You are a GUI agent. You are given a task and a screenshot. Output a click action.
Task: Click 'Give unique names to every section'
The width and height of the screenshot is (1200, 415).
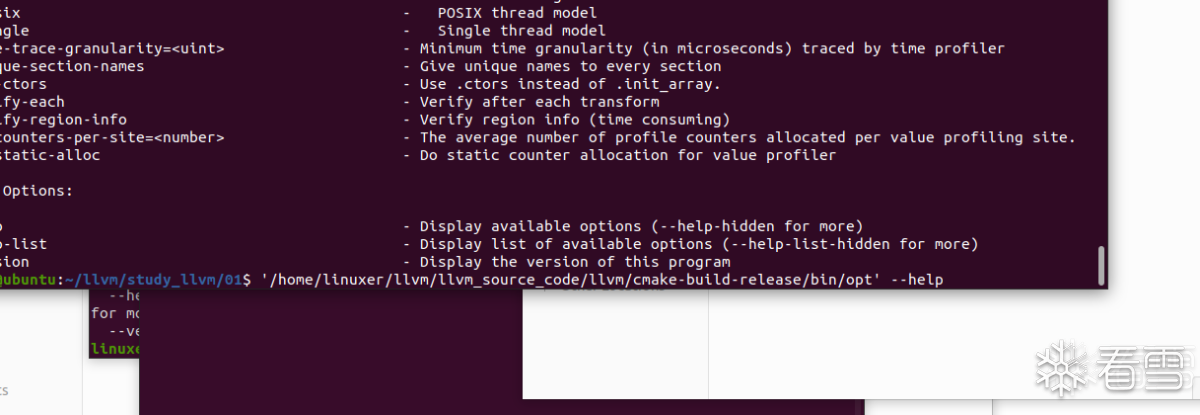coord(570,66)
